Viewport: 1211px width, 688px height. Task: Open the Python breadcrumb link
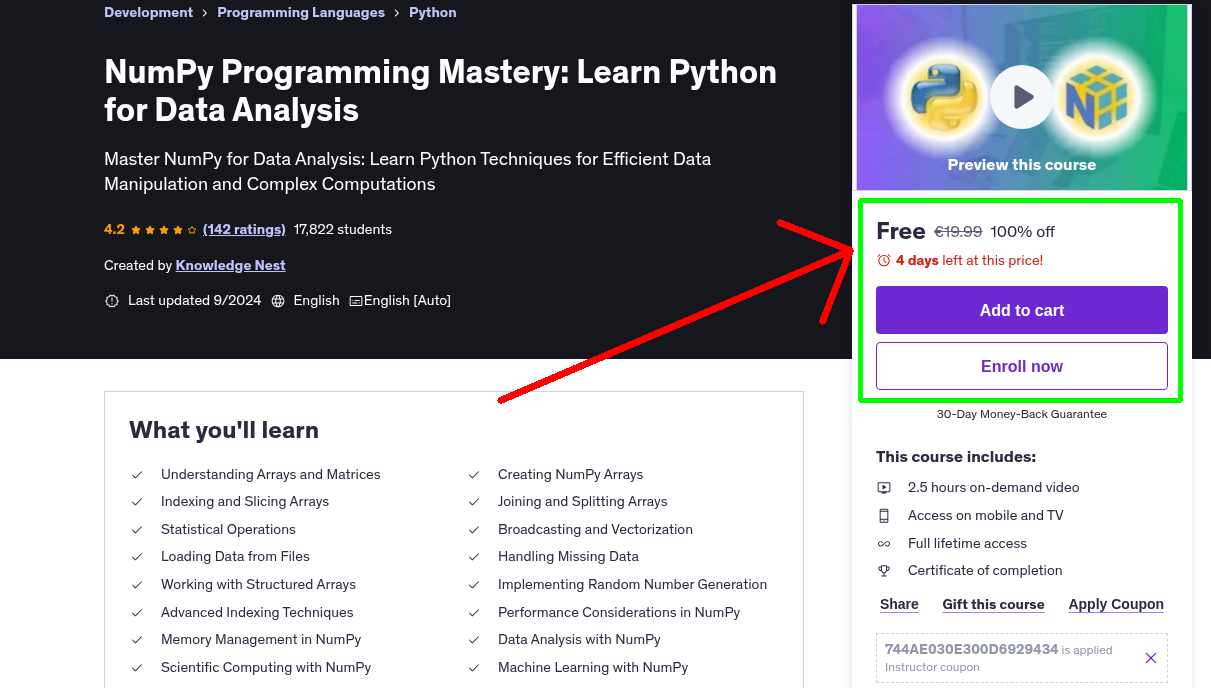tap(433, 13)
